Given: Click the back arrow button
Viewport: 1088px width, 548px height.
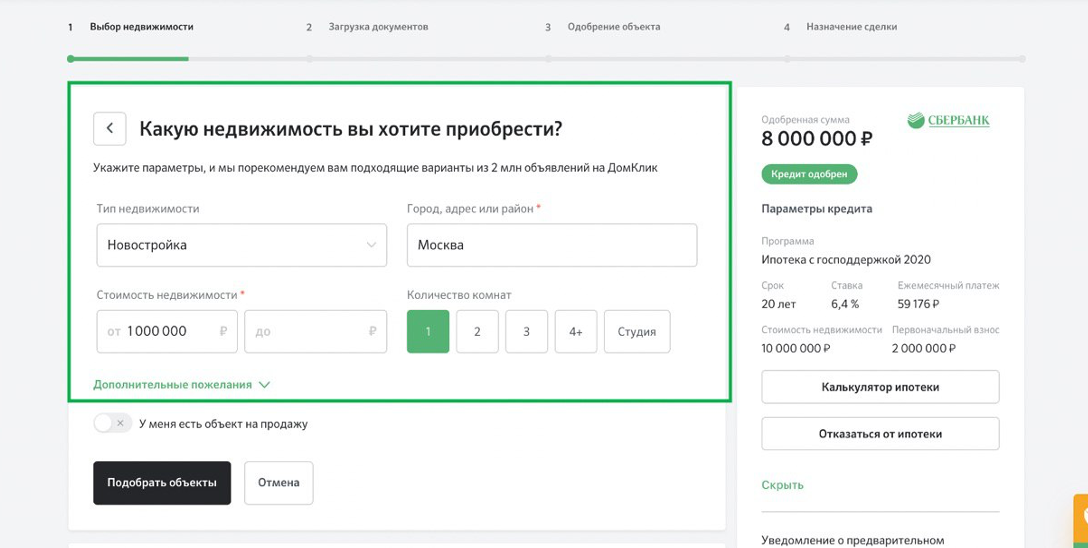Looking at the screenshot, I should point(109,129).
